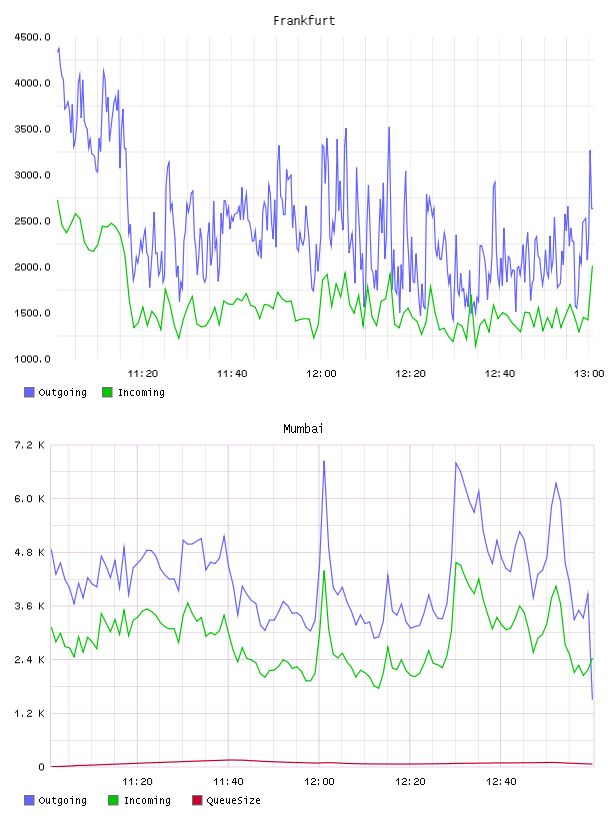Click the 11:40 time label under Frankfurt chart
Image resolution: width=608 pixels, height=816 pixels.
[x=232, y=374]
